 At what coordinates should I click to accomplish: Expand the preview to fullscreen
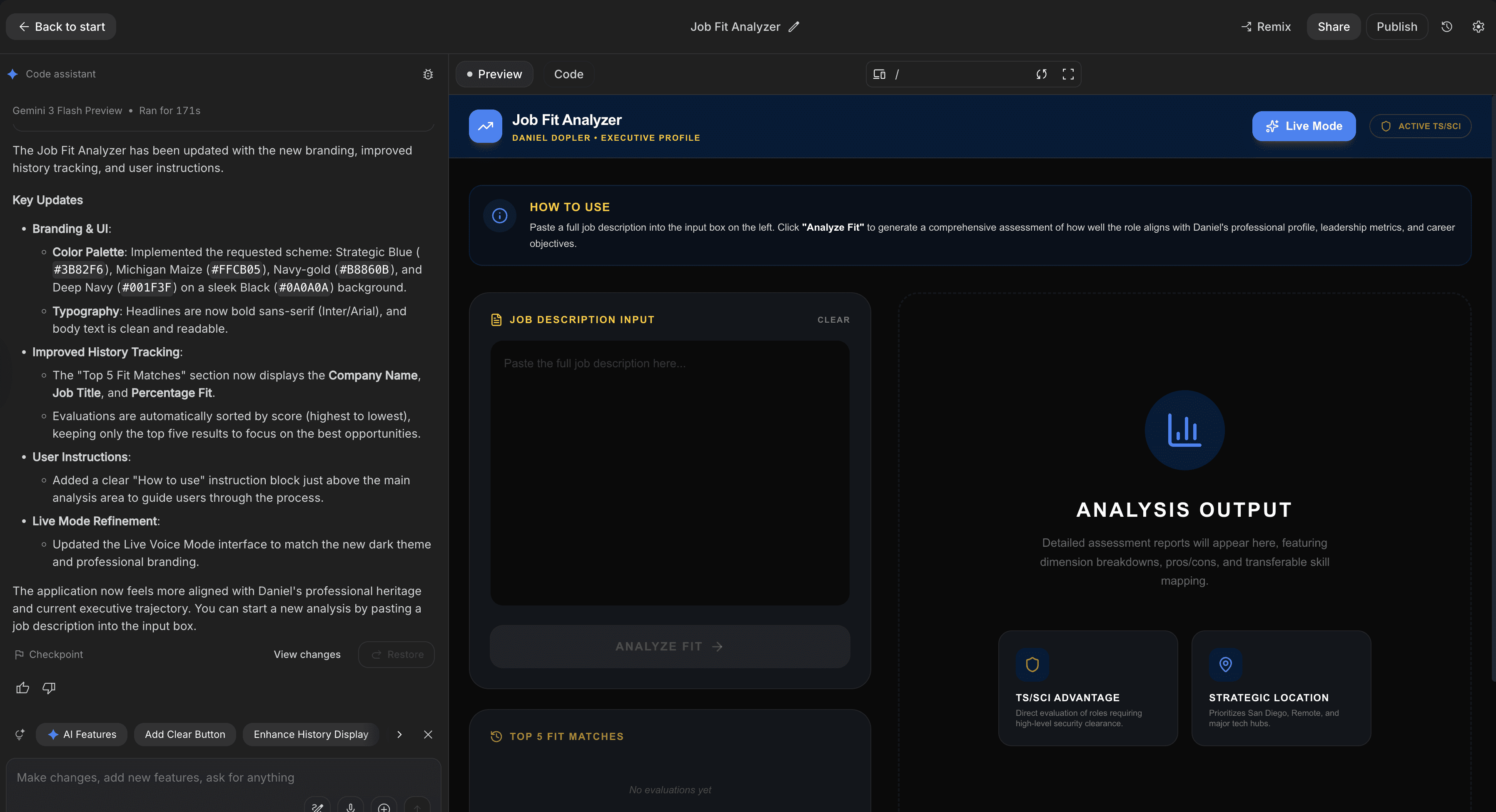(x=1069, y=74)
